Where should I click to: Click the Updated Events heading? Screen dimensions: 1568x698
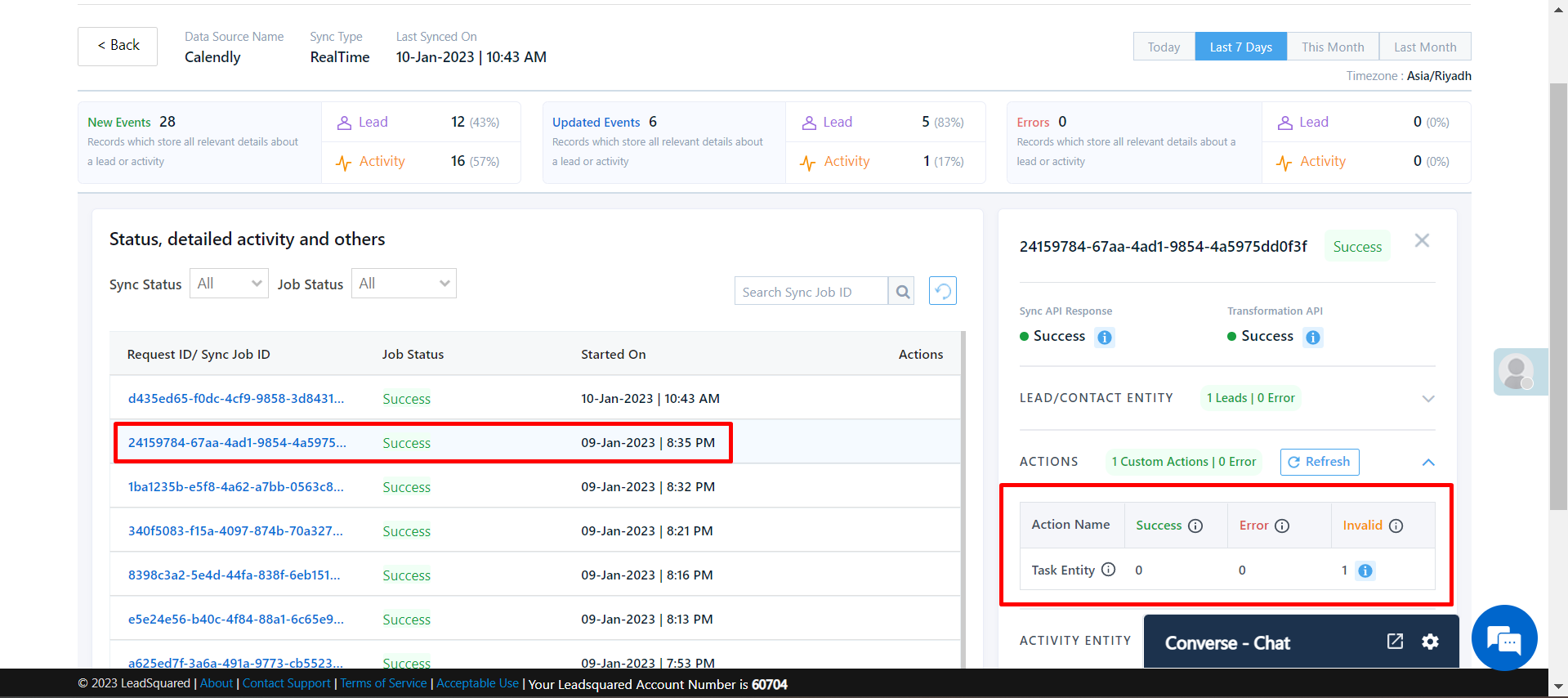[x=596, y=122]
